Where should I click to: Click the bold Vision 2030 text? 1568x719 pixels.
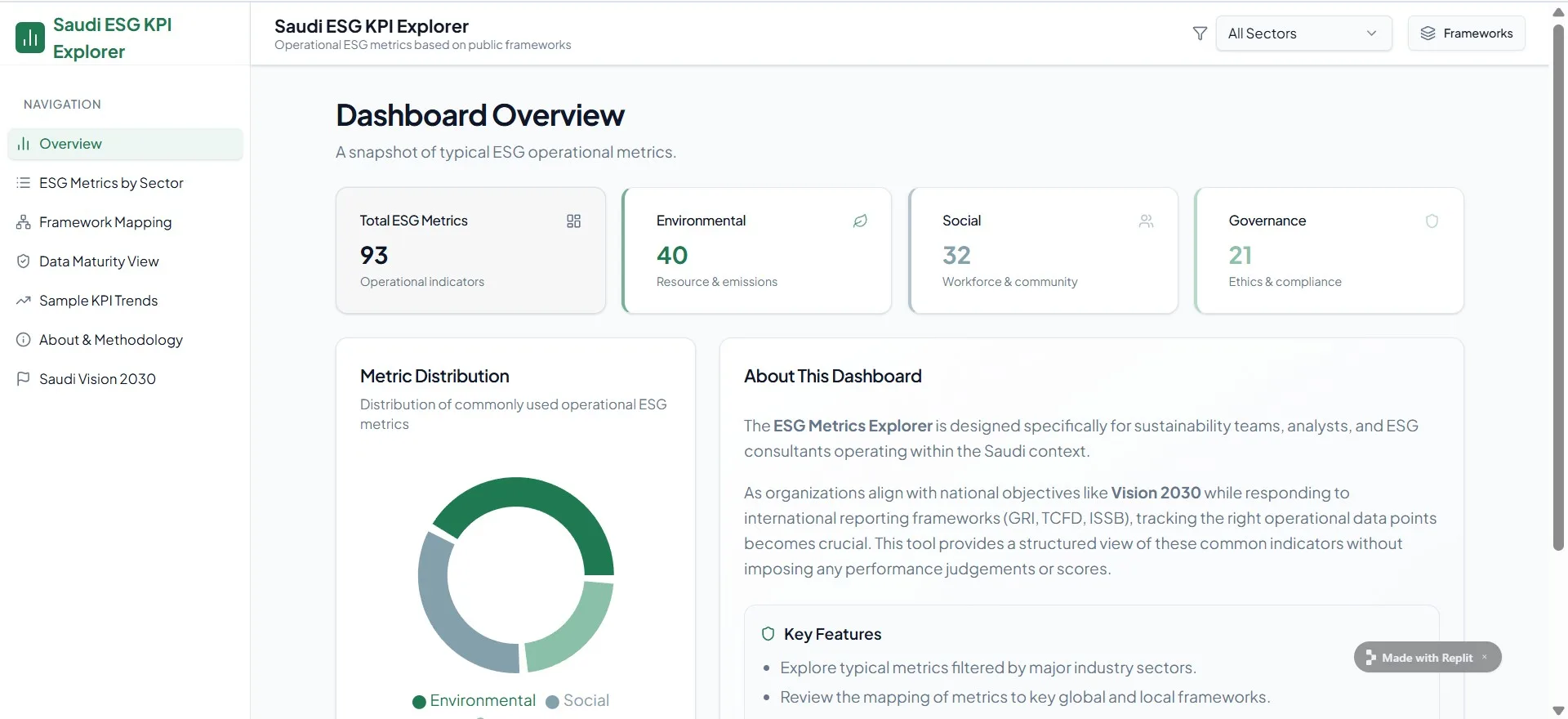pos(1156,493)
